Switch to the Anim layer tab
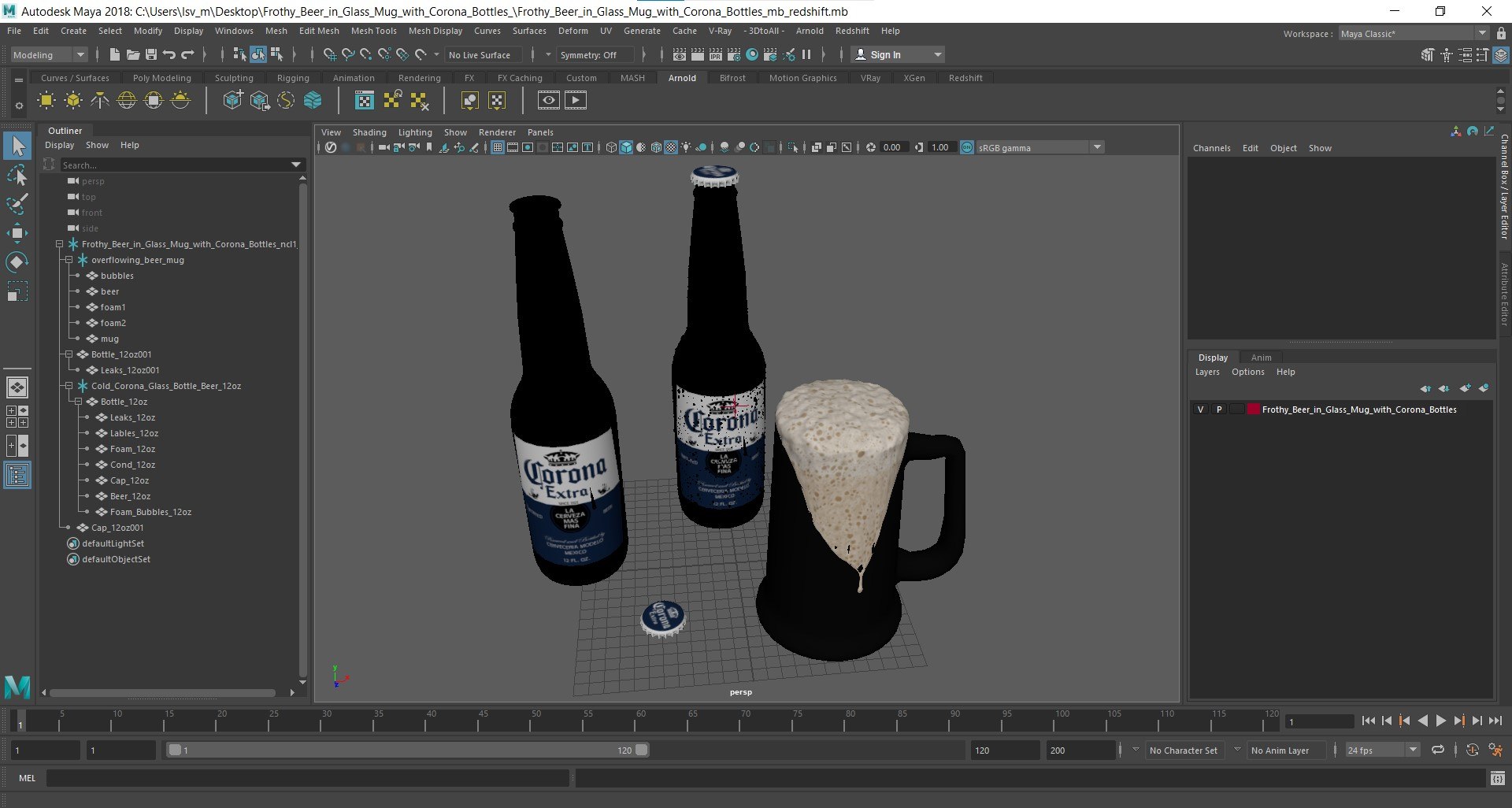This screenshot has width=1512, height=808. (1261, 358)
